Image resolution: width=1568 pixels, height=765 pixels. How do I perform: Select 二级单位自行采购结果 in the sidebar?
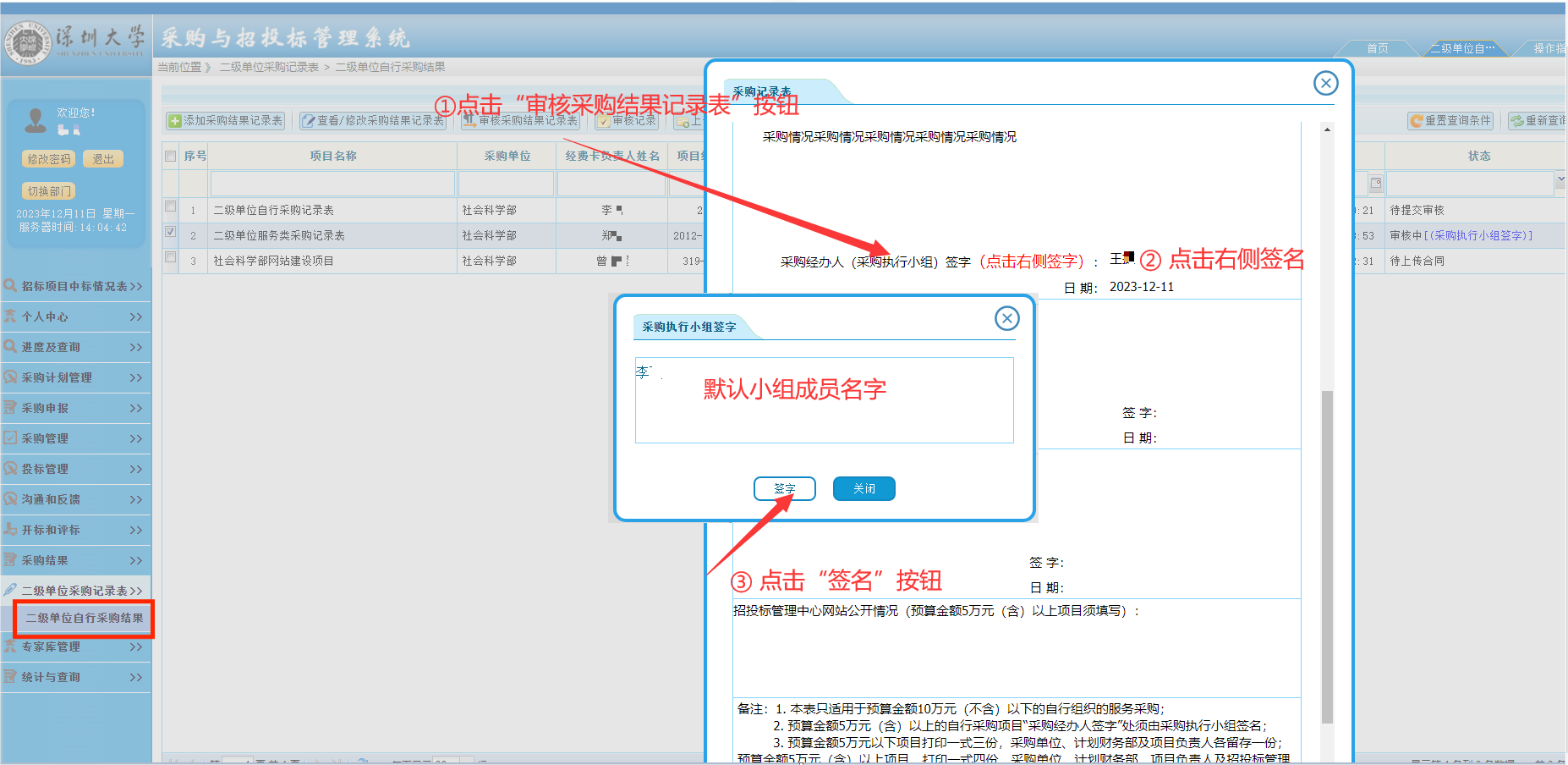coord(84,618)
